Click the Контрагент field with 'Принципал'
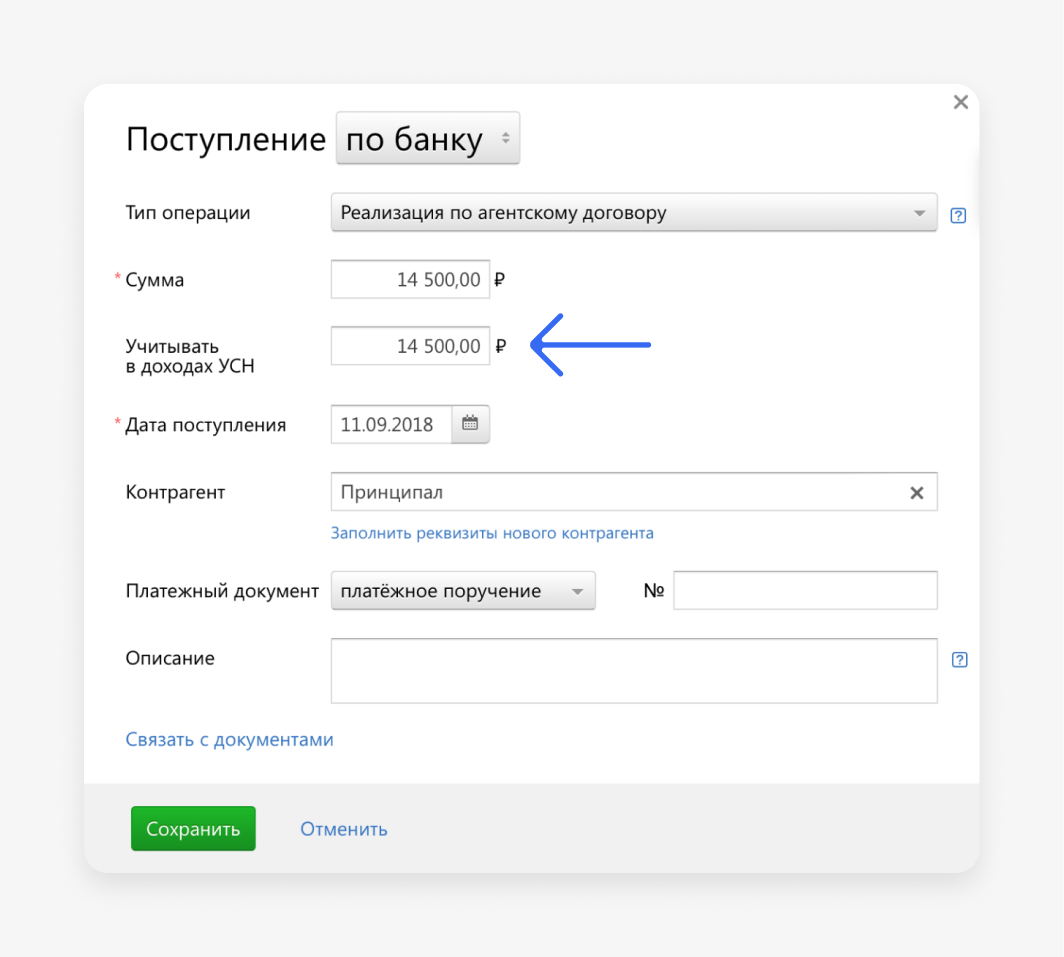Screen dimensions: 1064x957 click(x=634, y=492)
